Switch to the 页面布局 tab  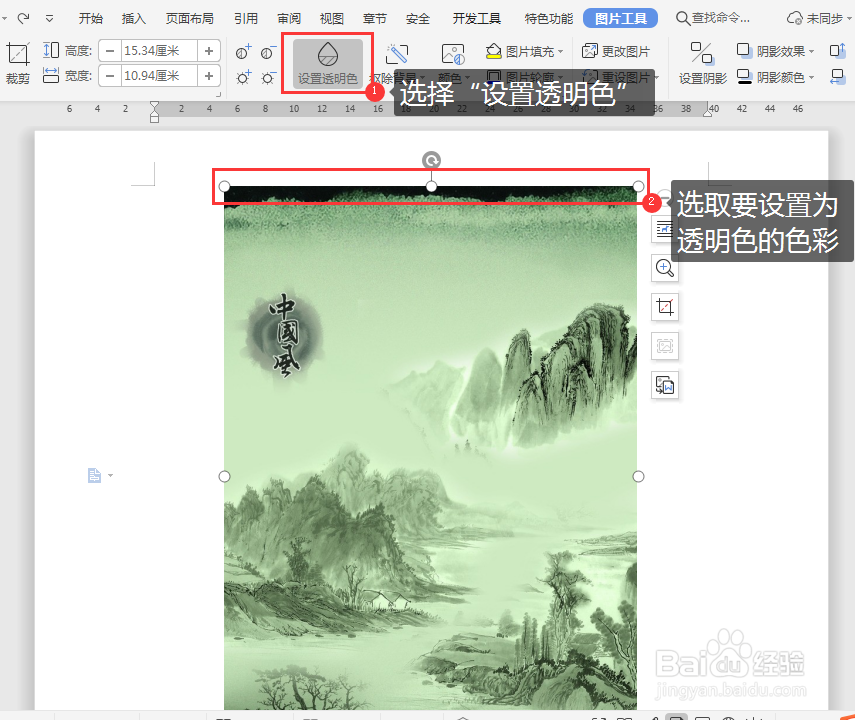point(189,19)
